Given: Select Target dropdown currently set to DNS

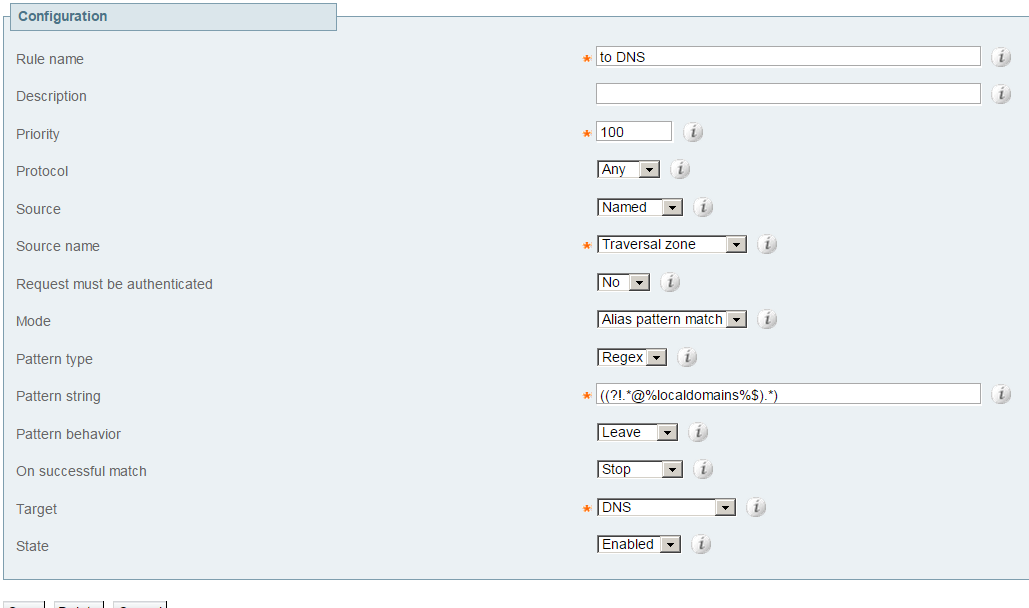Looking at the screenshot, I should tap(666, 507).
